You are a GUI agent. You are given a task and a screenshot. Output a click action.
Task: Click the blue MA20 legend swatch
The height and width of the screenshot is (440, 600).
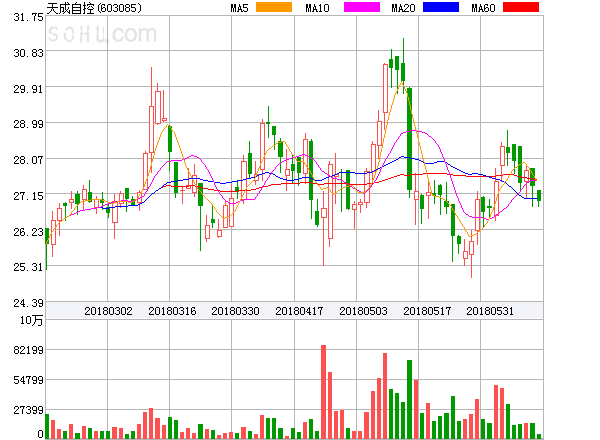pos(441,7)
